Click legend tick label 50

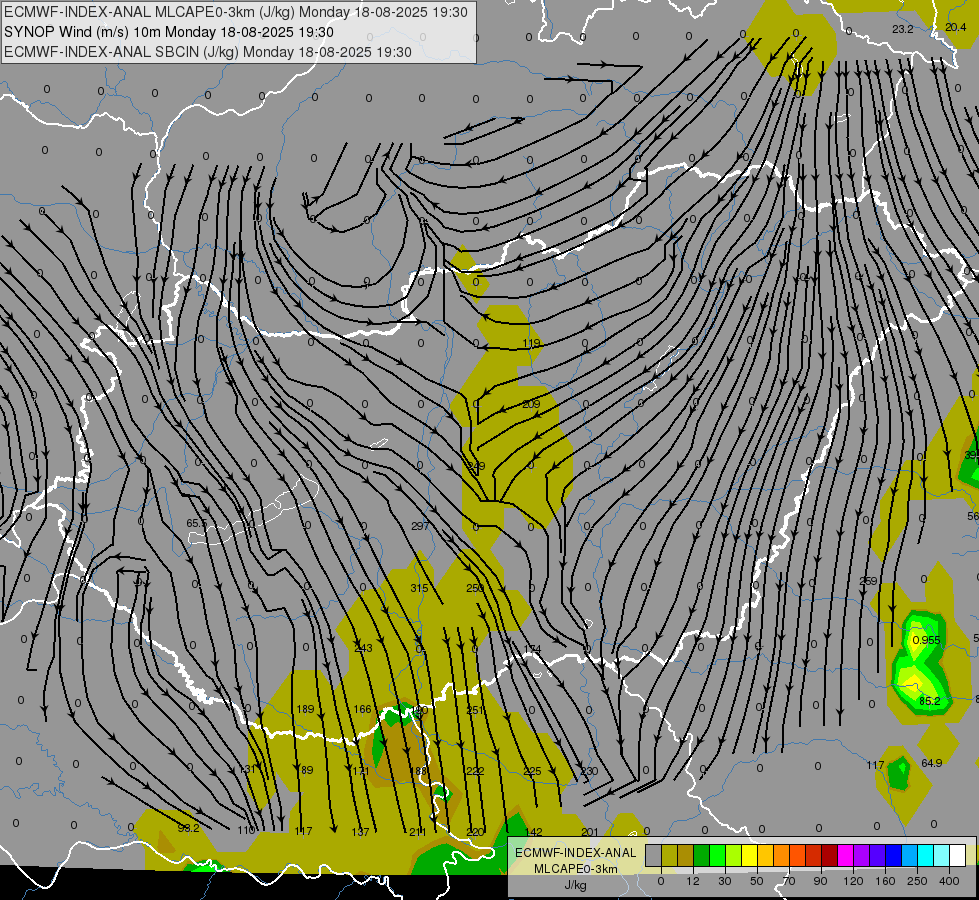757,881
